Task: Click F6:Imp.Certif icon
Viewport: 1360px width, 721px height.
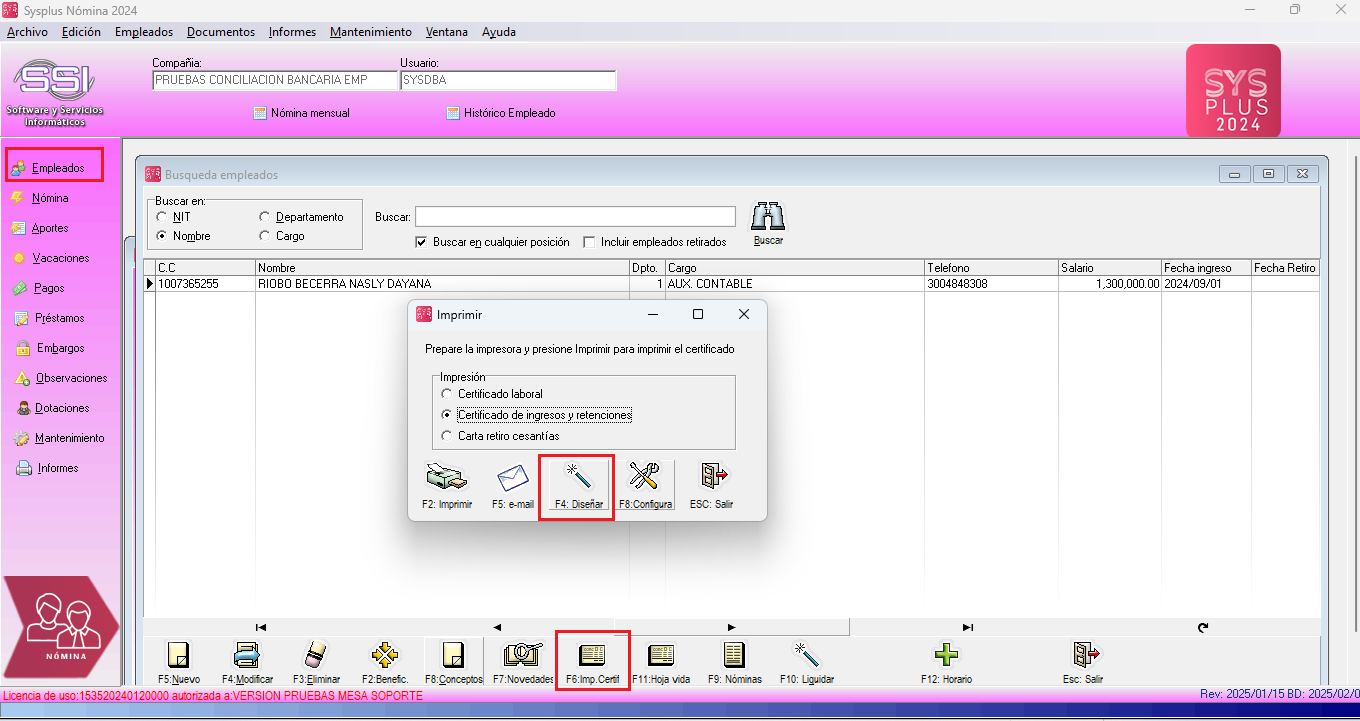Action: click(x=593, y=662)
